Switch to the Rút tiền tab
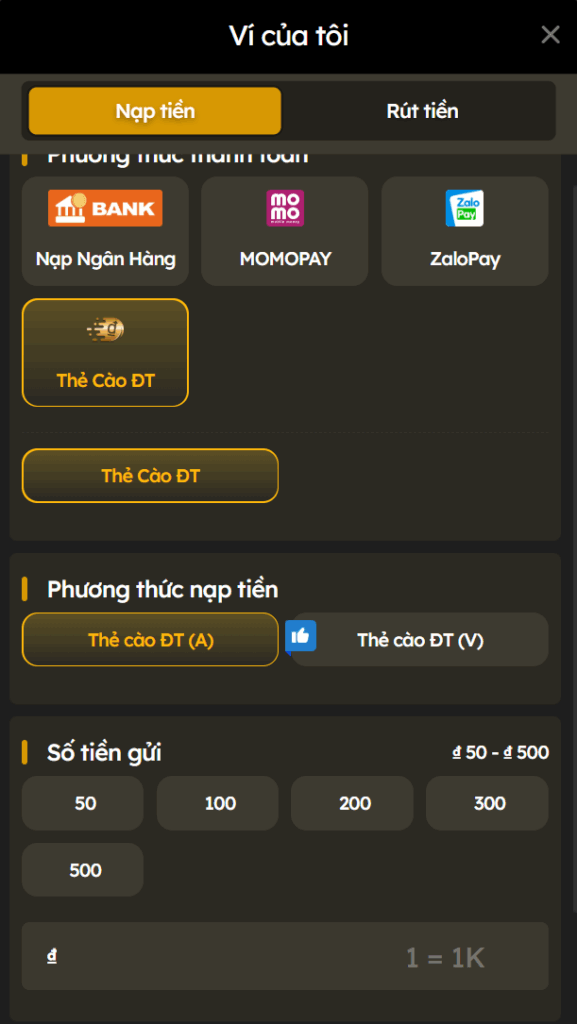577x1024 pixels. [x=422, y=111]
